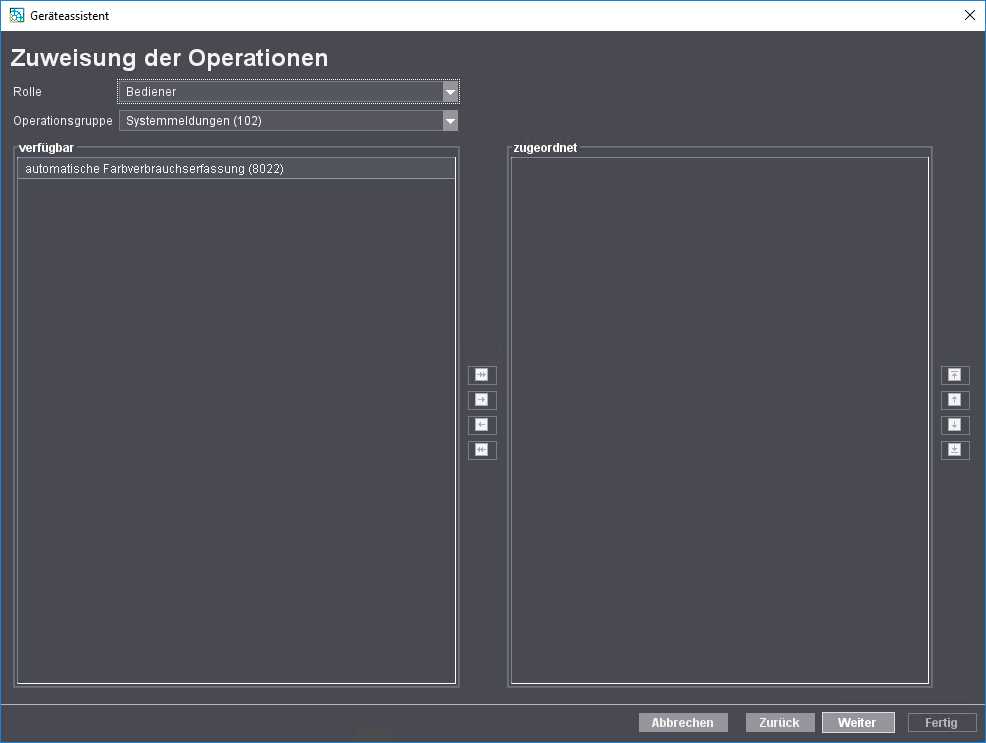Move assigned operation to bottom
The width and height of the screenshot is (986, 743).
(955, 450)
